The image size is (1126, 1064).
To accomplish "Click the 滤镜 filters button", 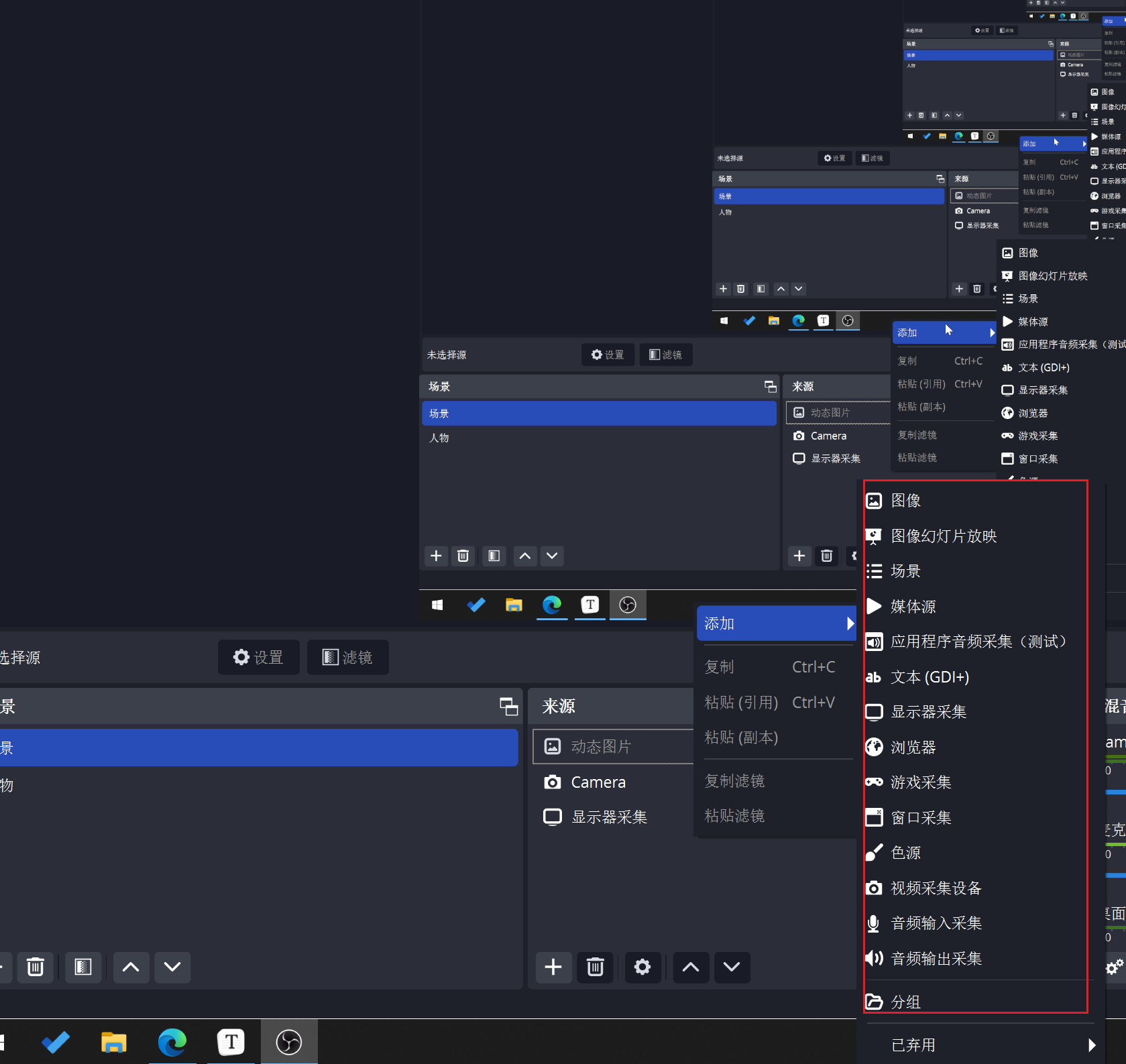I will tap(347, 657).
